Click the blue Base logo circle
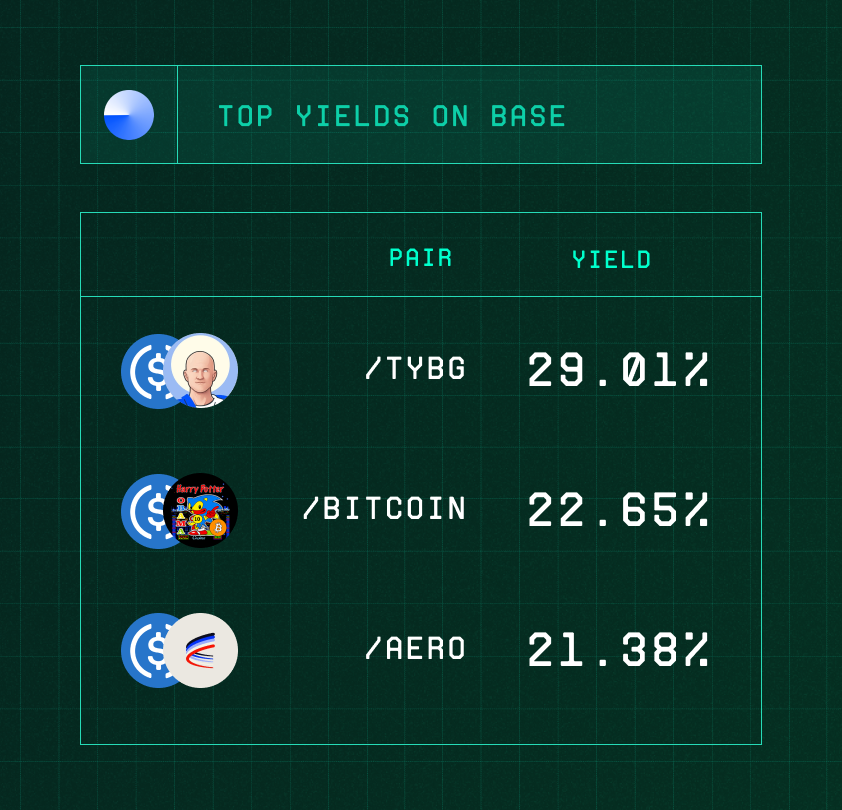Screen dimensions: 842x810 click(x=129, y=115)
